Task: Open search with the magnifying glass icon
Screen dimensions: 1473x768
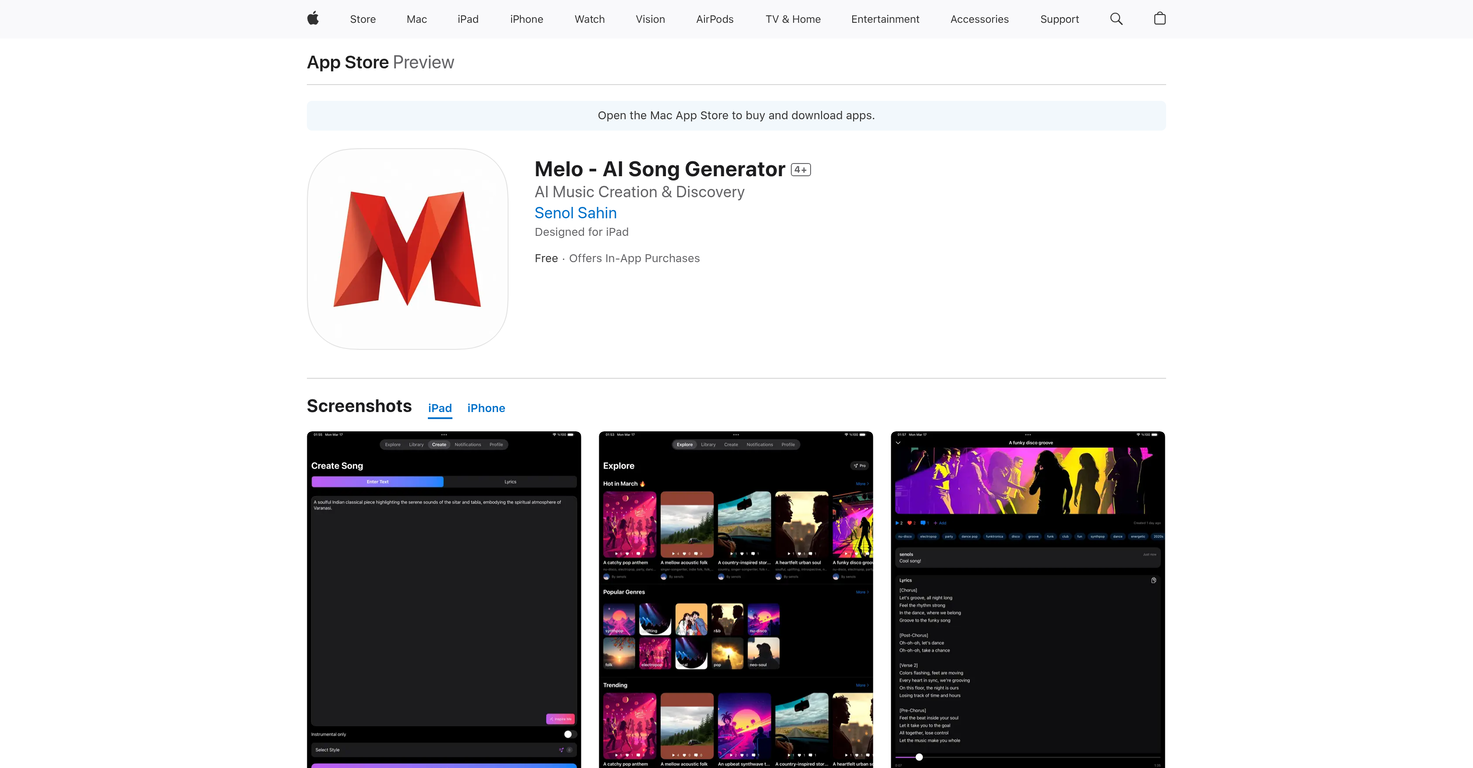Action: pyautogui.click(x=1116, y=19)
